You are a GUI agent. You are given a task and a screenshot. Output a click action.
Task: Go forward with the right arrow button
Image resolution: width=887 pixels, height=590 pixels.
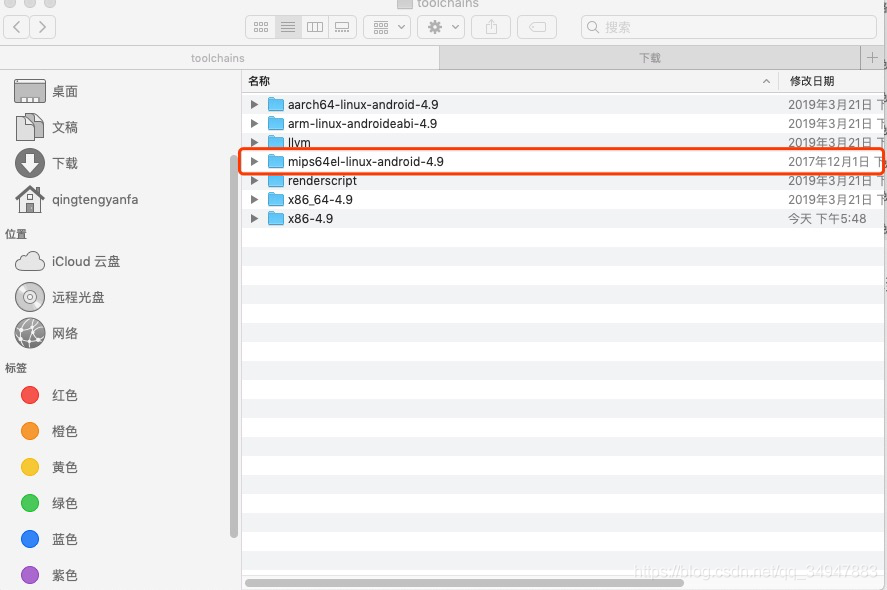[42, 27]
